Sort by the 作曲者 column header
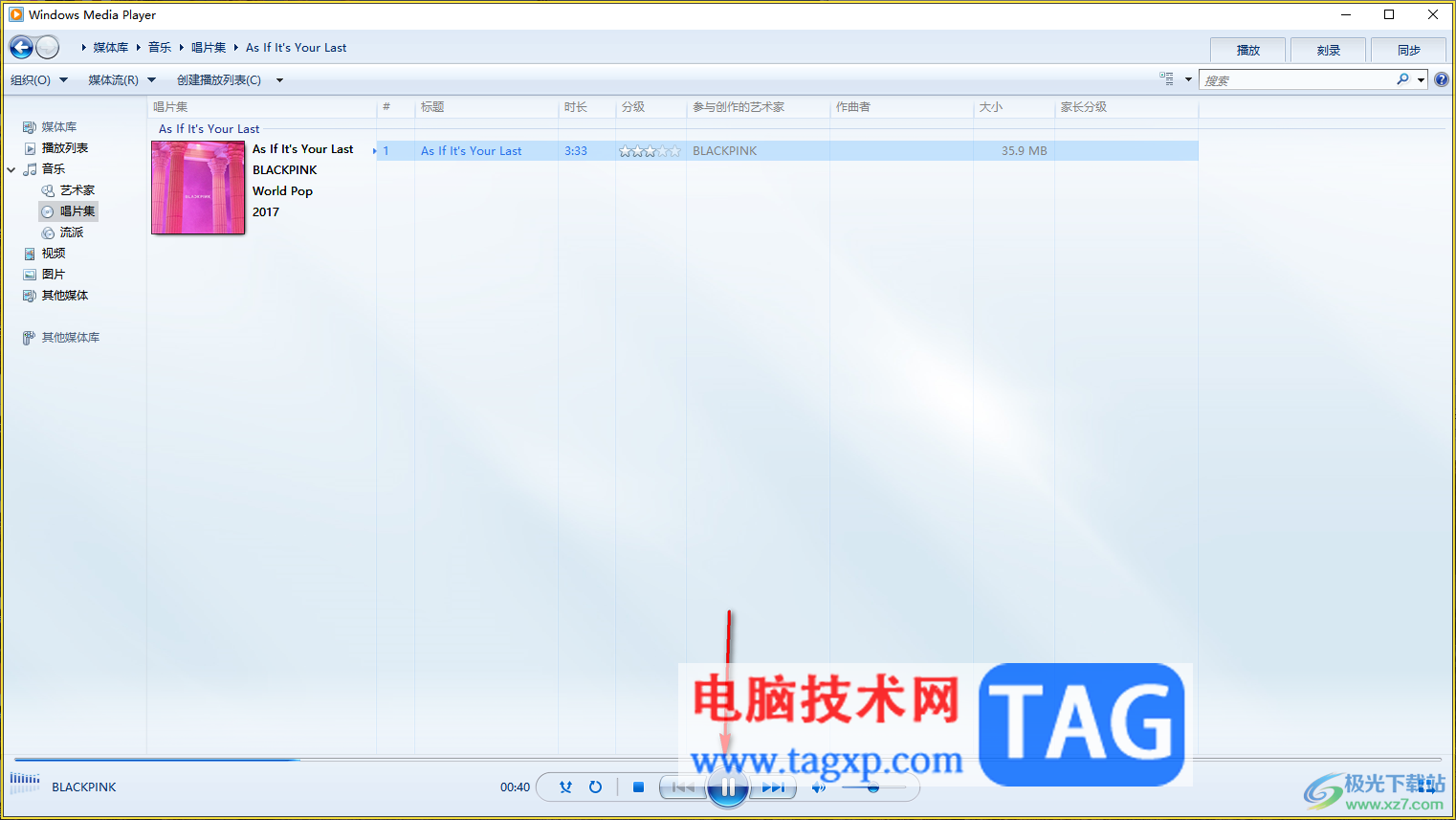Viewport: 1456px width, 820px height. click(x=901, y=107)
